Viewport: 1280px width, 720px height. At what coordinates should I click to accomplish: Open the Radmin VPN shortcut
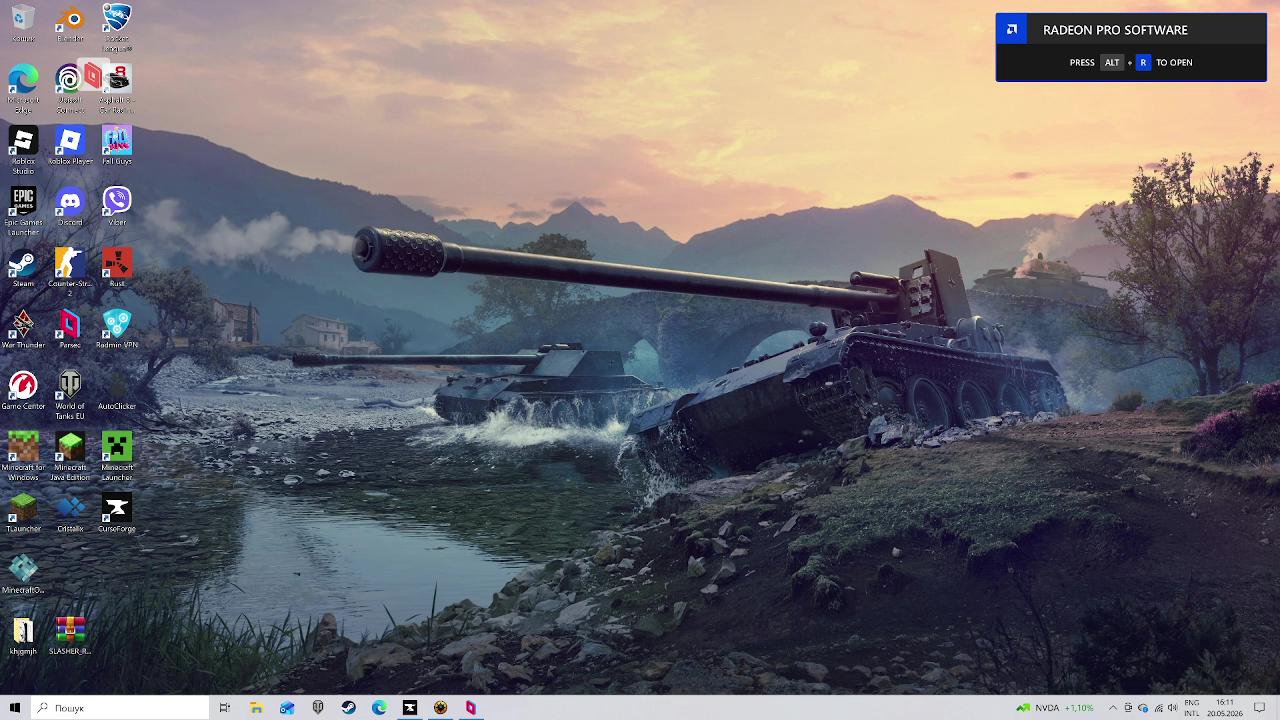click(x=117, y=329)
